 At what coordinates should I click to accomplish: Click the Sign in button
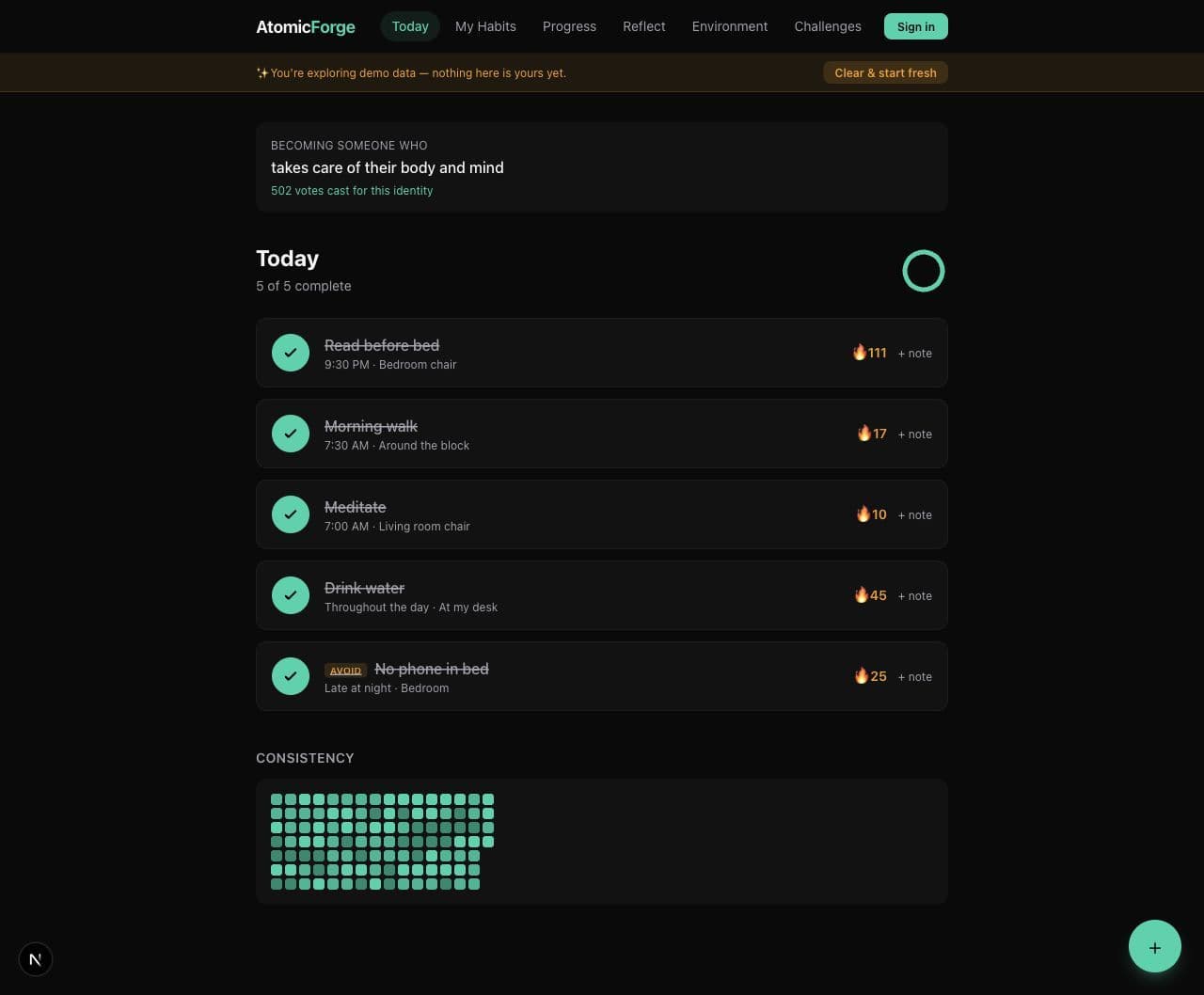[915, 26]
